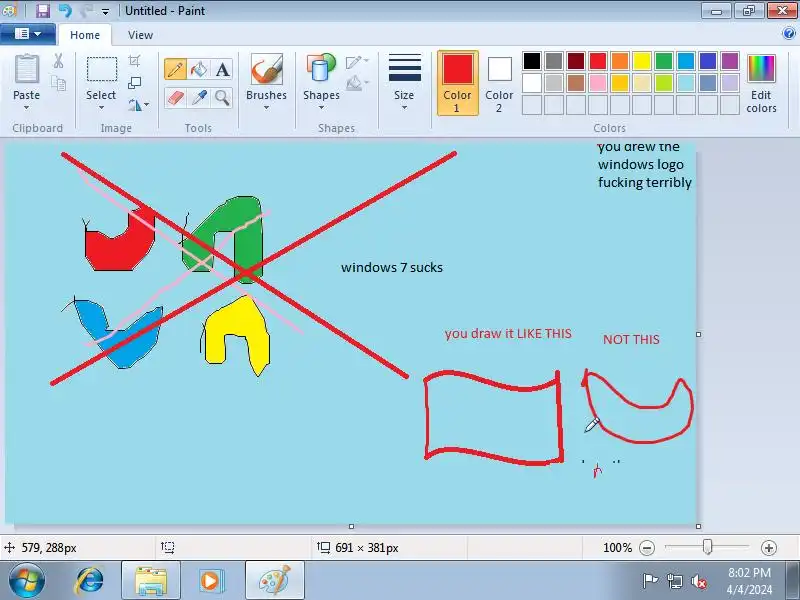The height and width of the screenshot is (600, 800).
Task: Open Windows Media Player from taskbar
Action: (210, 581)
